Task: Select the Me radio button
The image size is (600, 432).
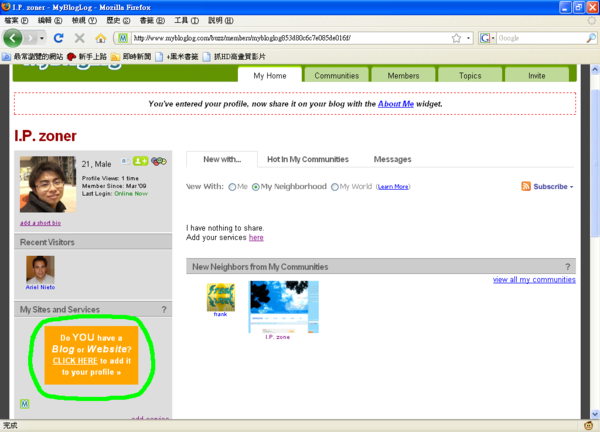Action: click(232, 187)
